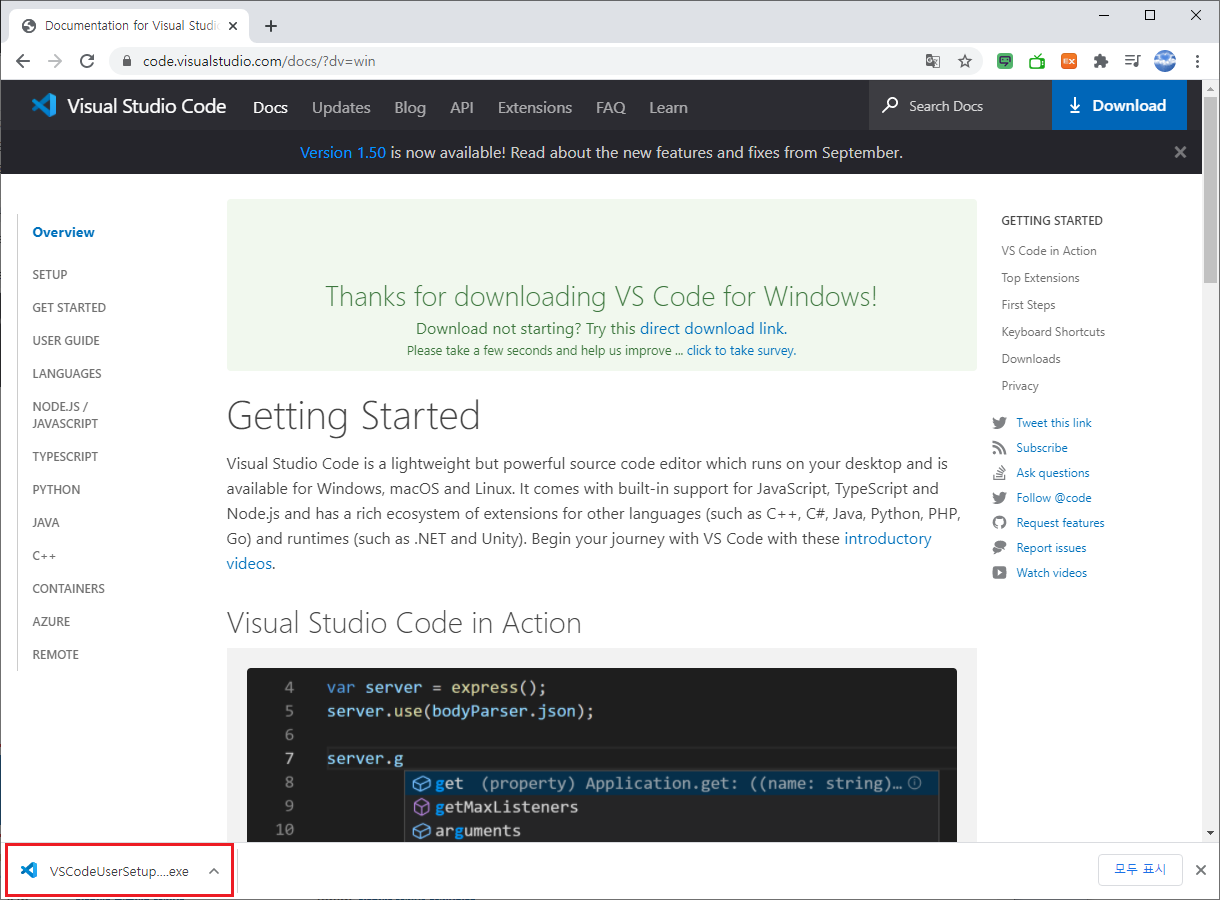
Task: Click the Report issues speech bubble icon
Action: 999,548
